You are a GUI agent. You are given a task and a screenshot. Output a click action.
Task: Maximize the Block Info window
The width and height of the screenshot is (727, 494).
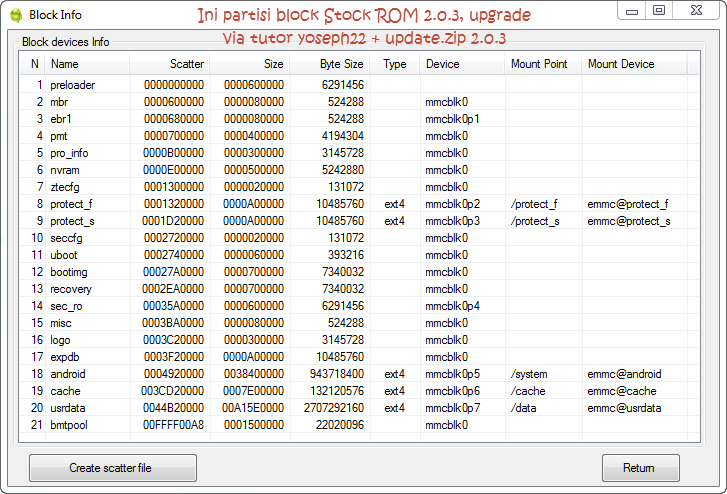click(x=658, y=11)
